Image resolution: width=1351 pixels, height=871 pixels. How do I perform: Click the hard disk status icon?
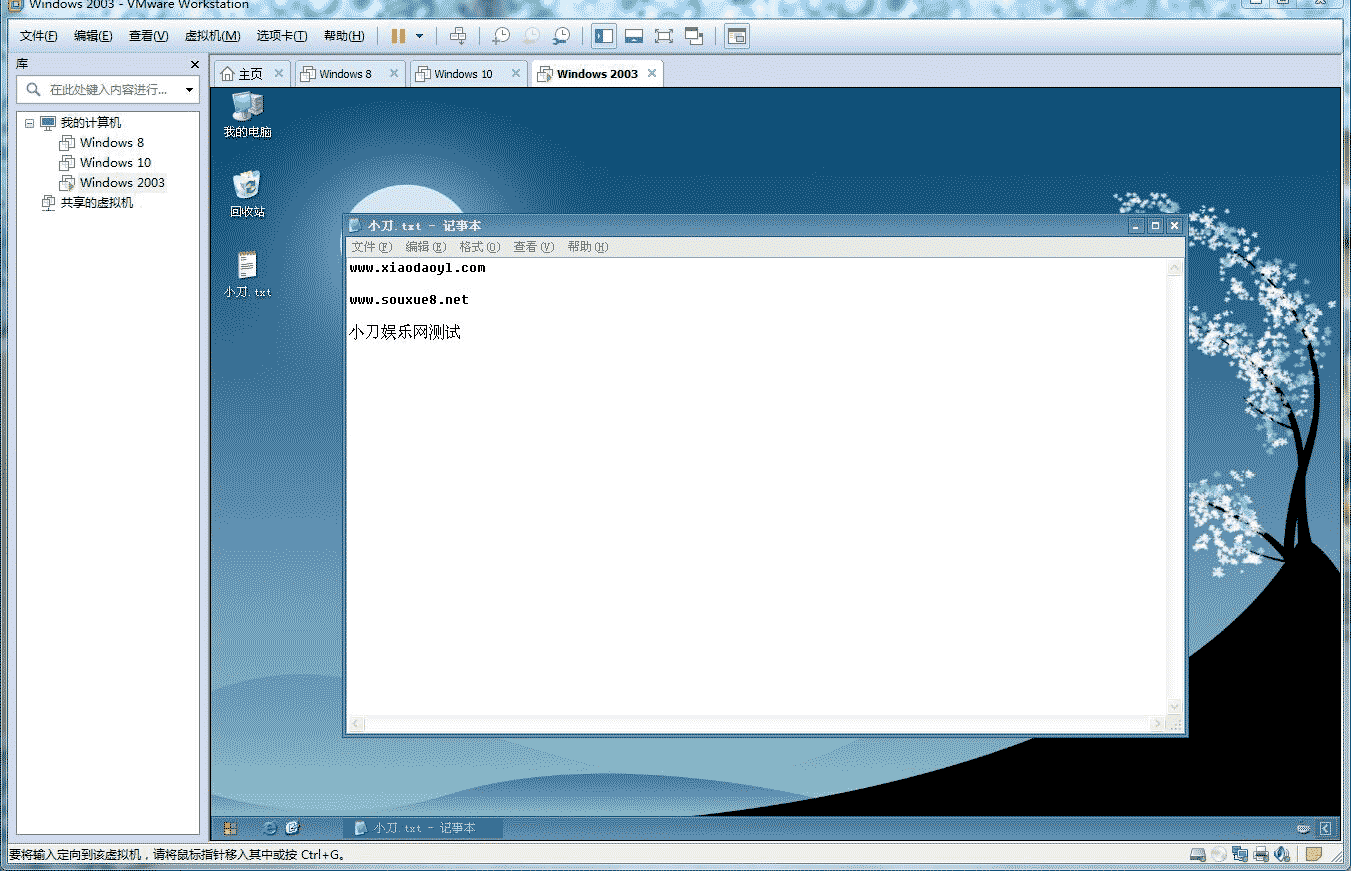click(x=1197, y=855)
